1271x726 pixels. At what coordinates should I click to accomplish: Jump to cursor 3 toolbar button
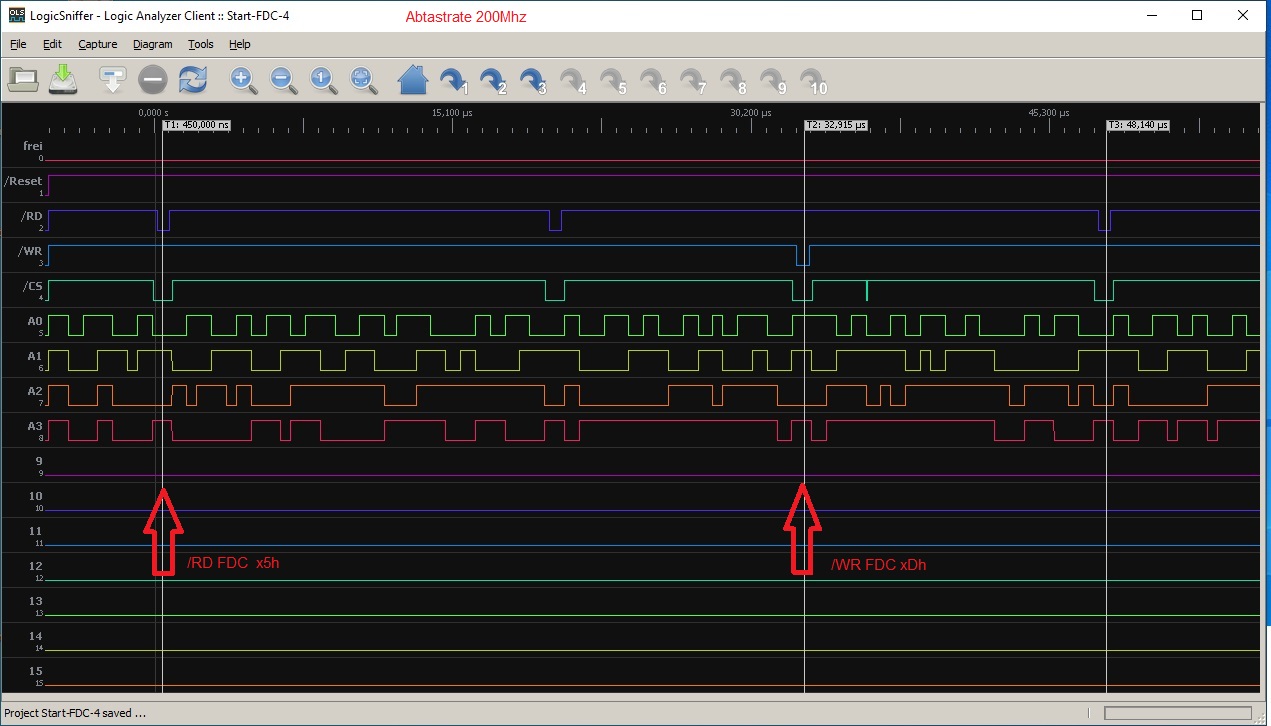click(533, 80)
